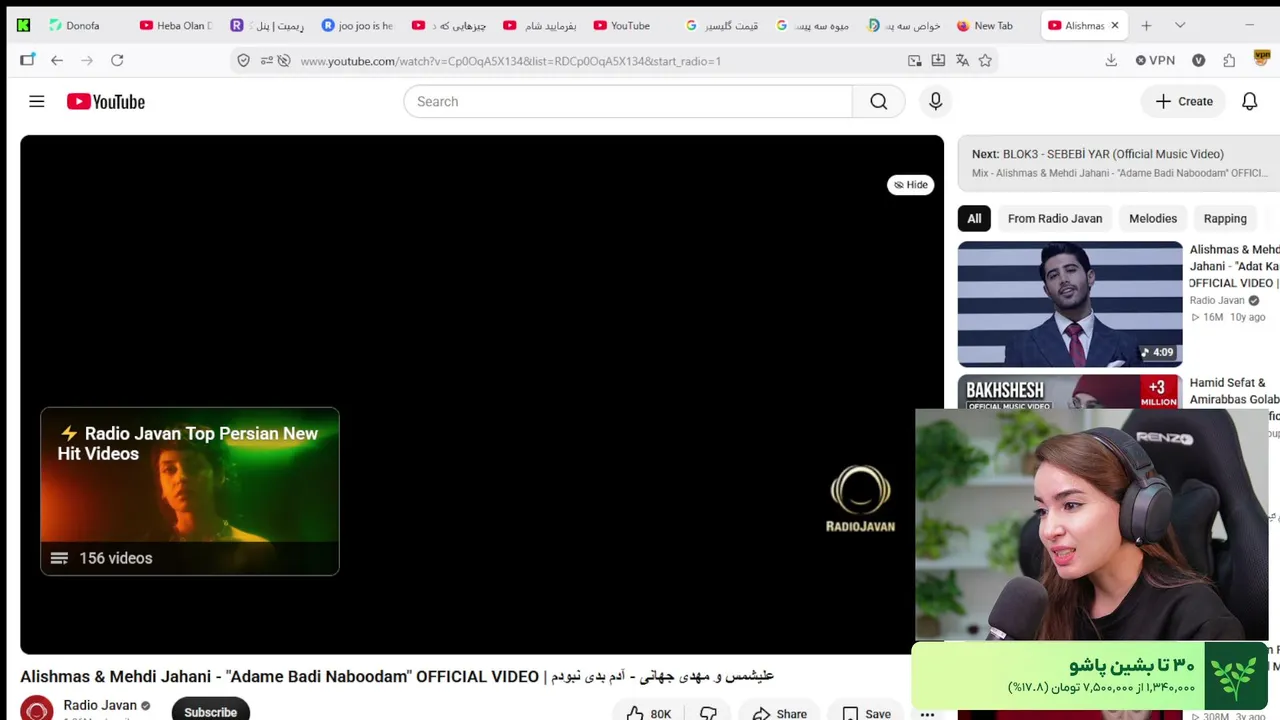Close the Alishmas tab
The height and width of the screenshot is (720, 1280).
click(1115, 26)
